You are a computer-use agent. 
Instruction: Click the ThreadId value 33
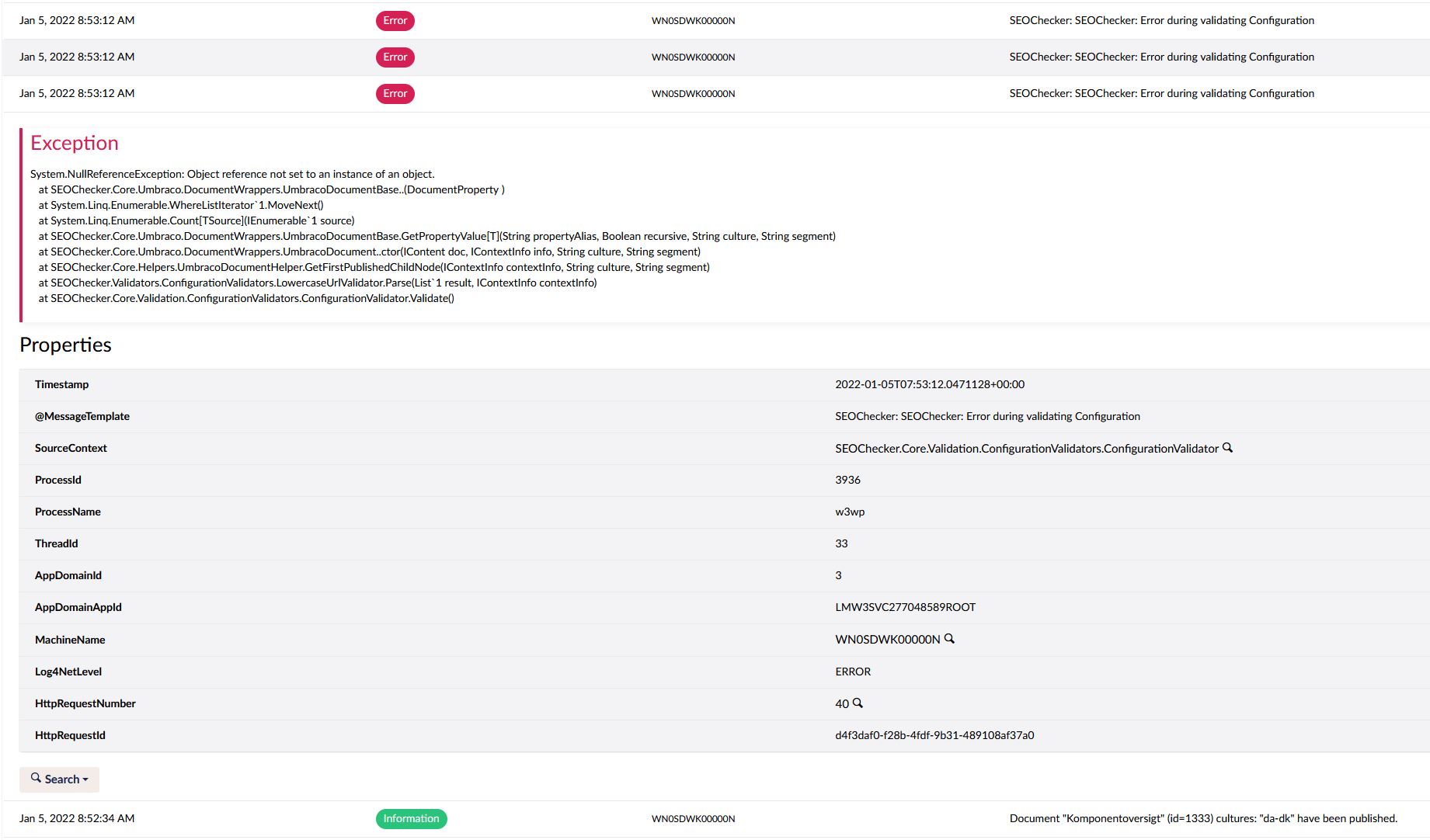(841, 543)
